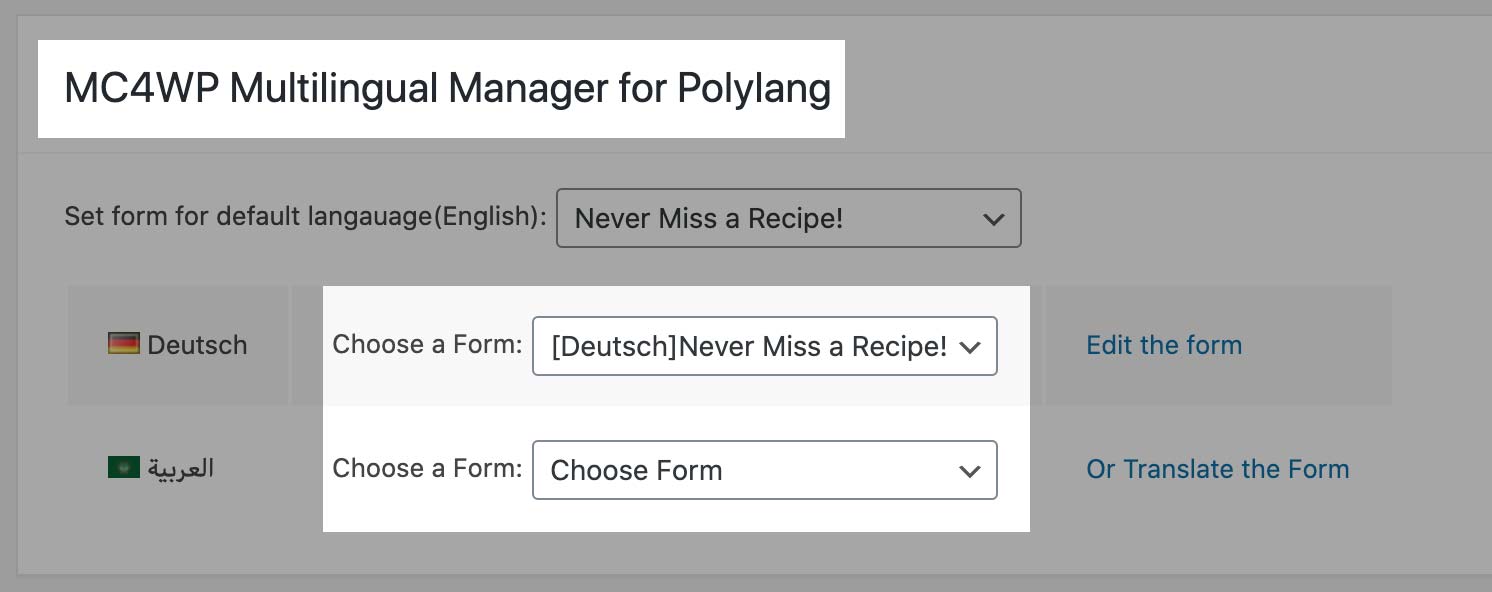The height and width of the screenshot is (592, 1492).
Task: Click the Set form for default language label
Action: (x=303, y=216)
